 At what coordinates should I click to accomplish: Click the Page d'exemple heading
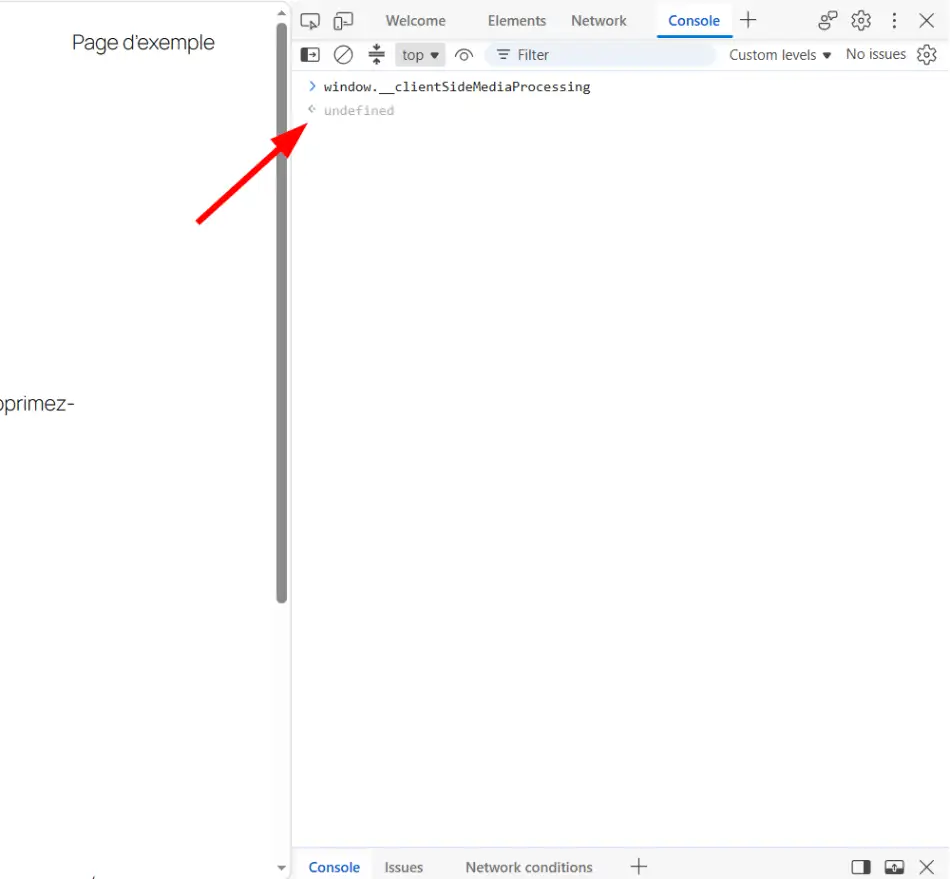143,43
